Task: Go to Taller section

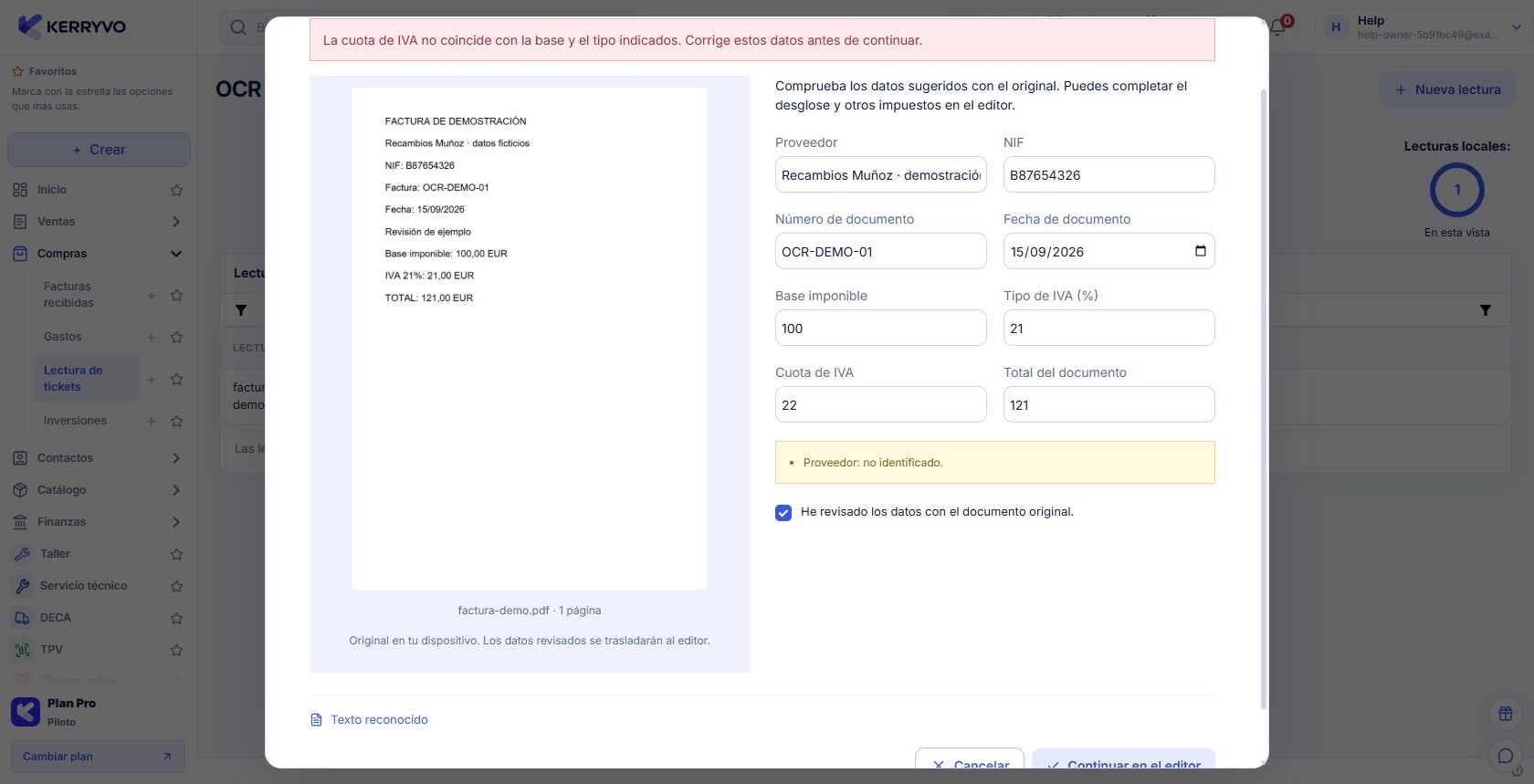Action: click(x=55, y=554)
